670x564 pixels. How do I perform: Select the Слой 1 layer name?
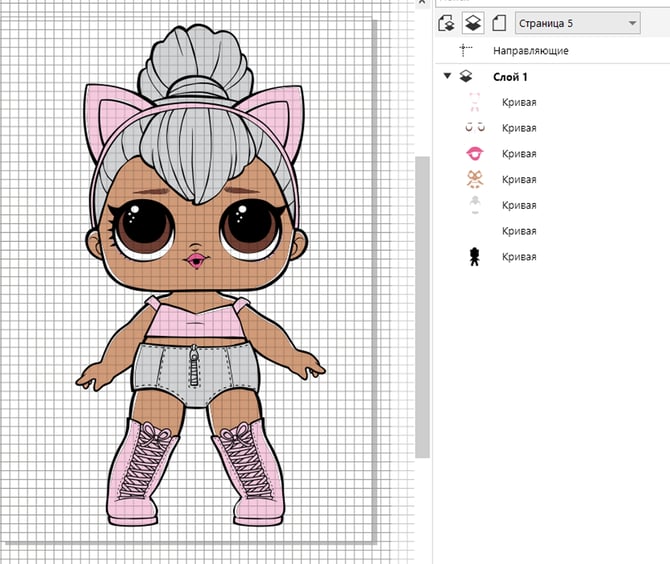point(510,77)
